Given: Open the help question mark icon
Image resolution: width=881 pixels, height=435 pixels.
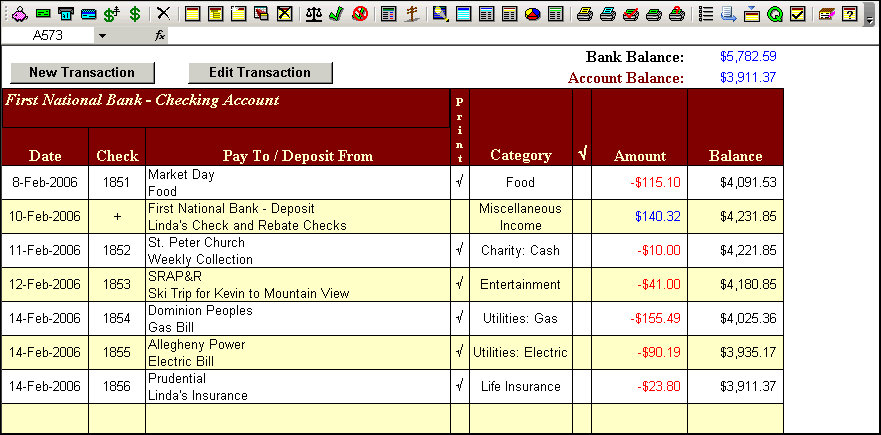Looking at the screenshot, I should coord(849,14).
